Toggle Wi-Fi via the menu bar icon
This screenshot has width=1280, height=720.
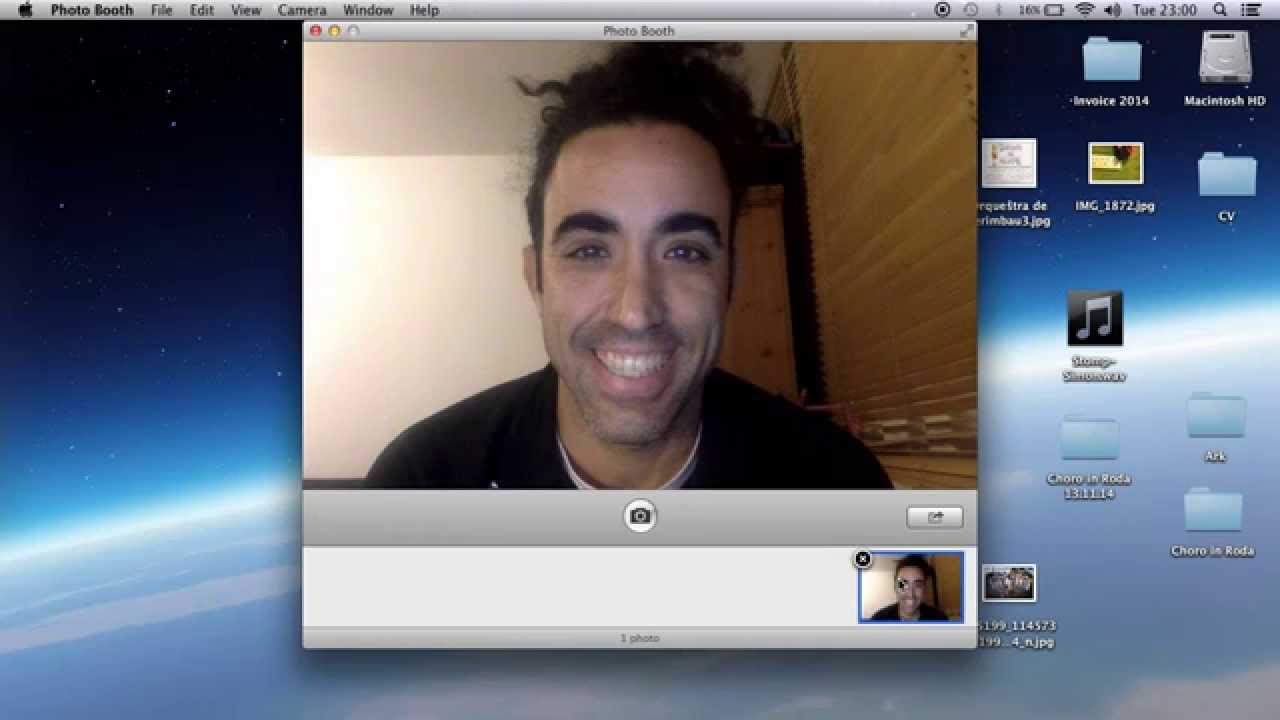coord(1084,10)
